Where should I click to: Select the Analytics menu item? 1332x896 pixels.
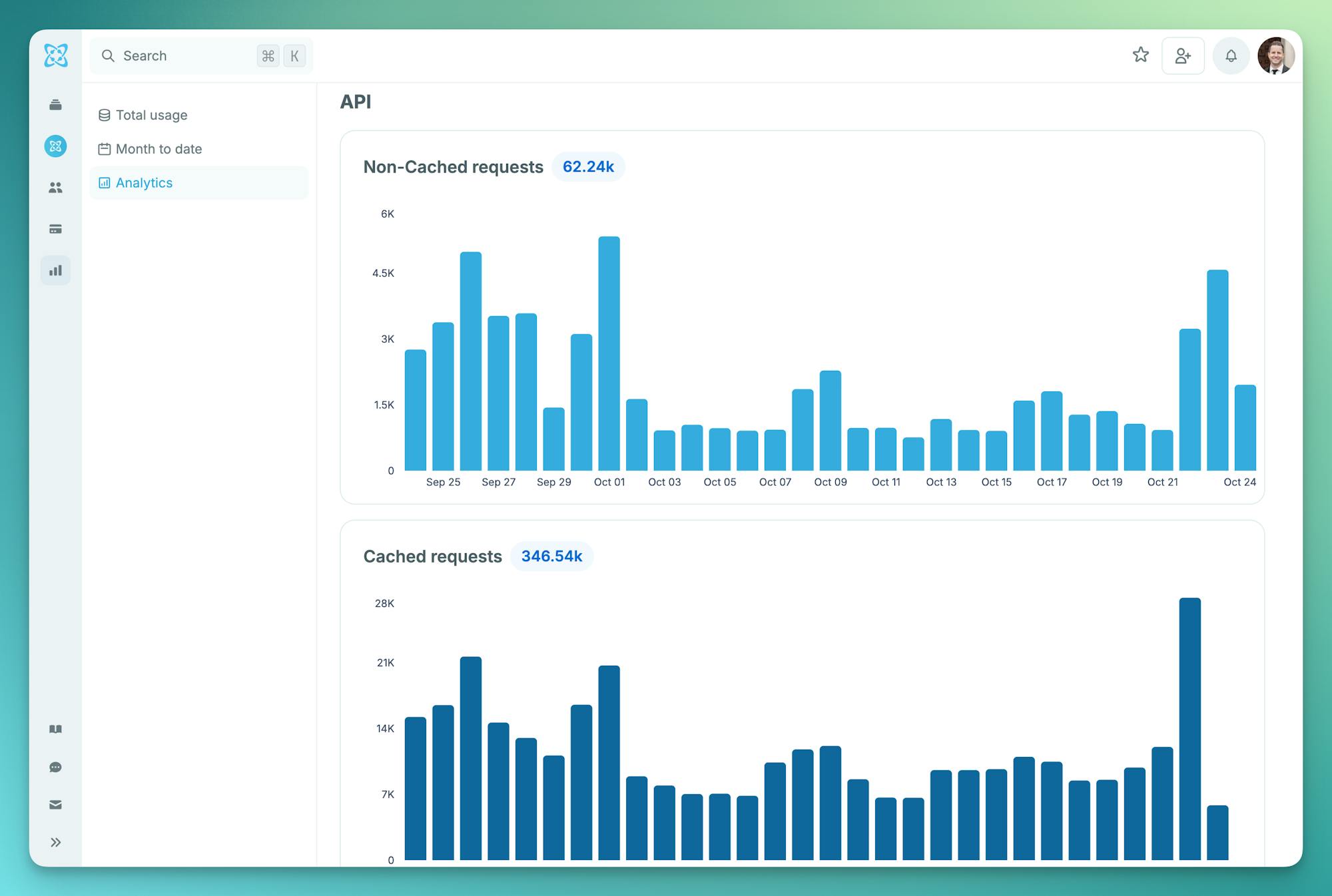(x=144, y=183)
